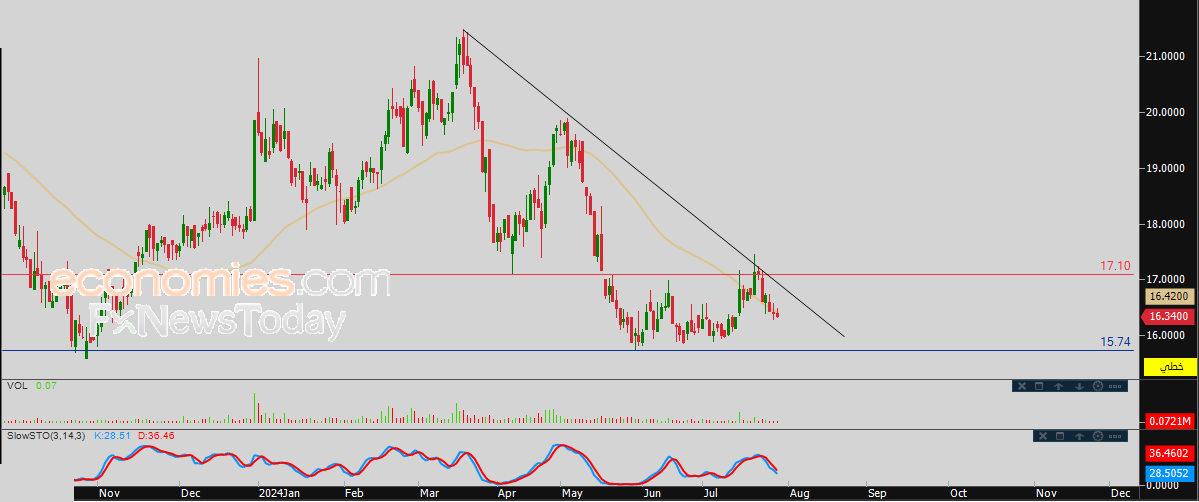Click the red 36.4602 stochastic tag
The image size is (1199, 502).
(1170, 454)
